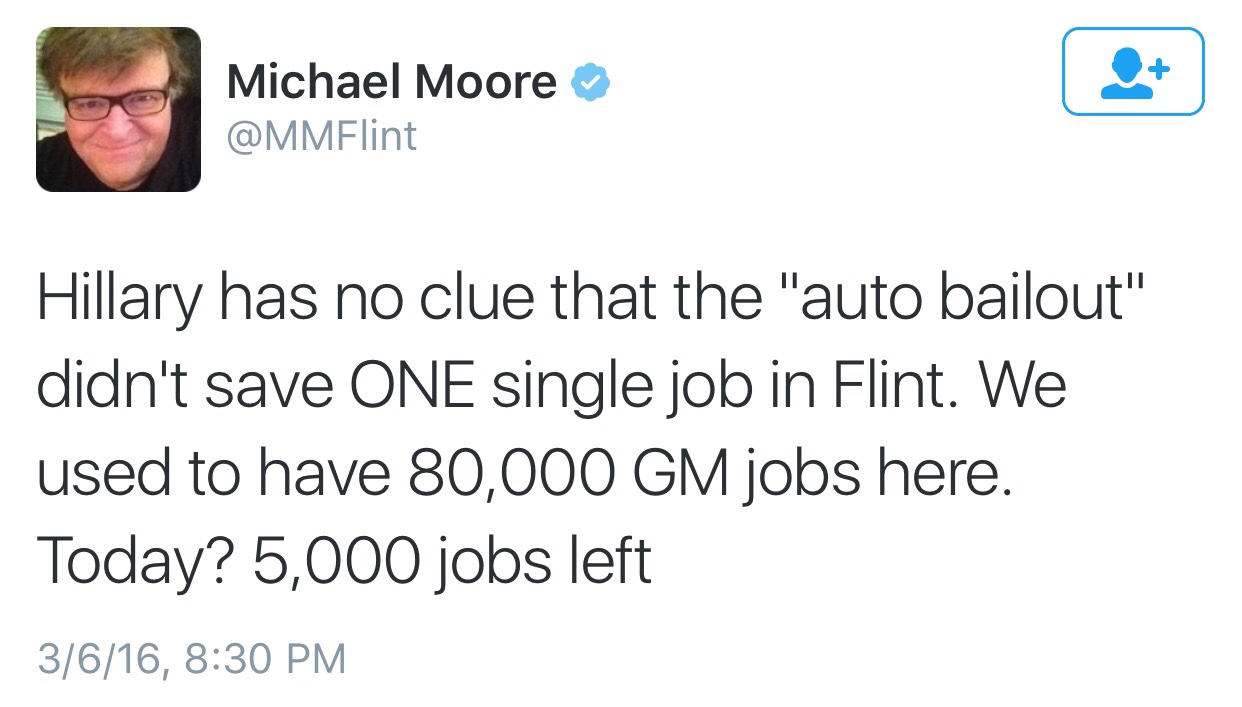1242x707 pixels.
Task: Click the blue verified badge
Action: point(590,82)
